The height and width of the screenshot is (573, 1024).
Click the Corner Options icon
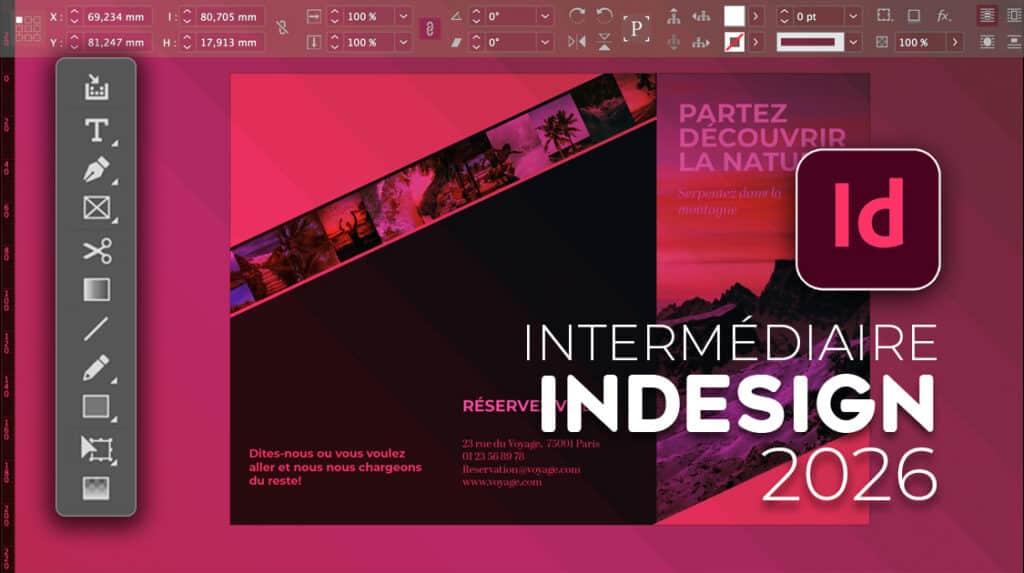click(884, 16)
